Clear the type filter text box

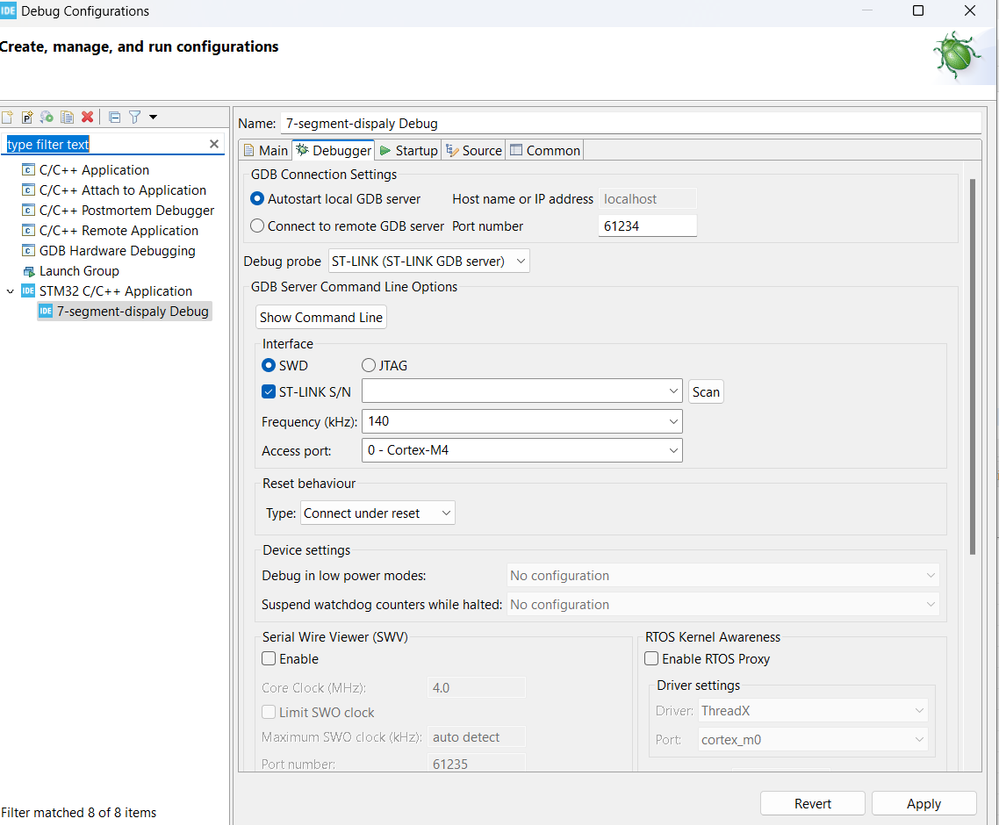pyautogui.click(x=214, y=144)
